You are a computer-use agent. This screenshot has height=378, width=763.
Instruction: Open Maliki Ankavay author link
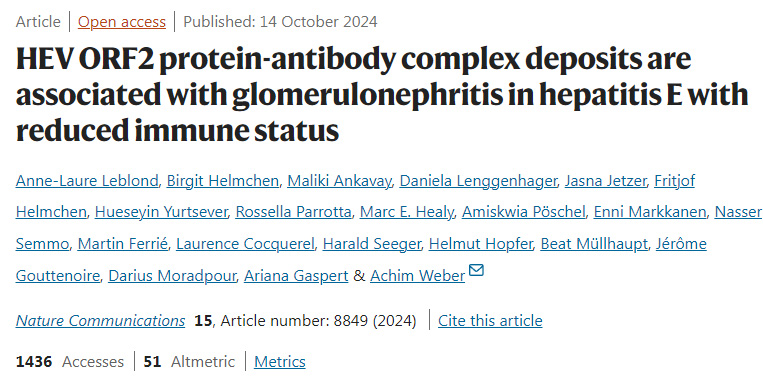pos(339,181)
